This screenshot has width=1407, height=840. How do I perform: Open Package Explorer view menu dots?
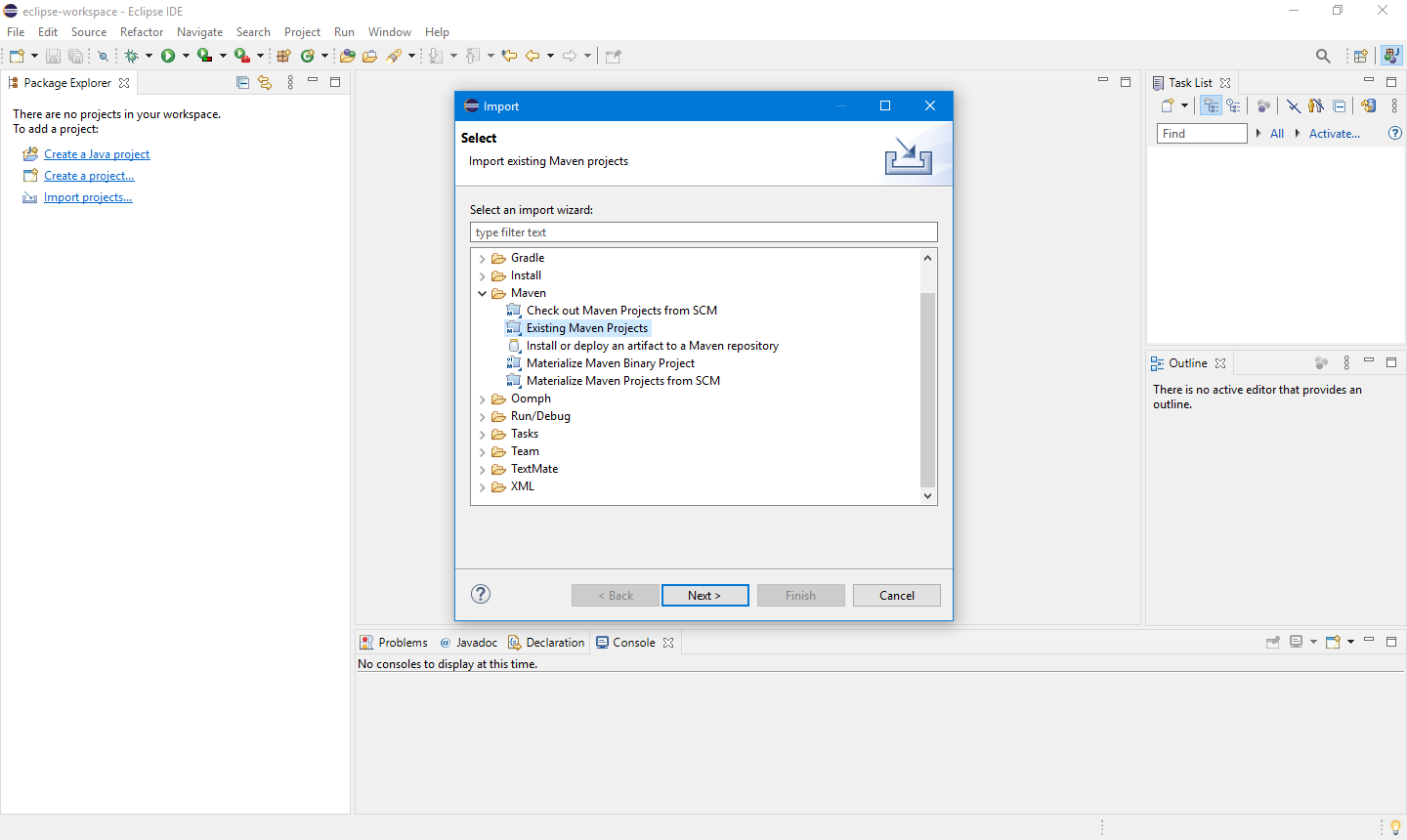click(290, 82)
